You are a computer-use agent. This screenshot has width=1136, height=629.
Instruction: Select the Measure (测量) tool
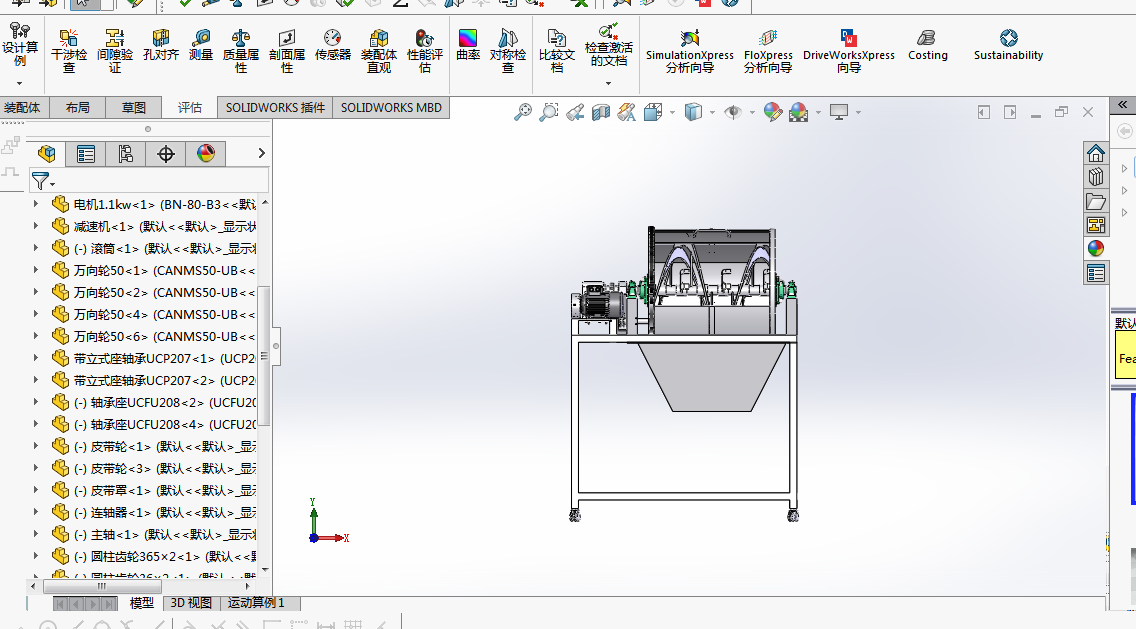[201, 45]
